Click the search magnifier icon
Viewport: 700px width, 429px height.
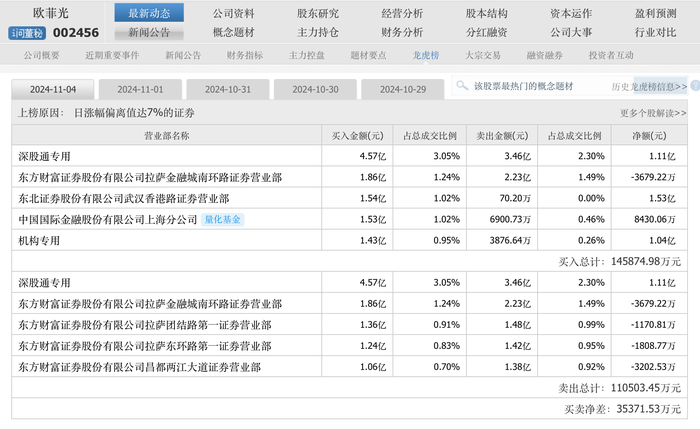tap(462, 85)
